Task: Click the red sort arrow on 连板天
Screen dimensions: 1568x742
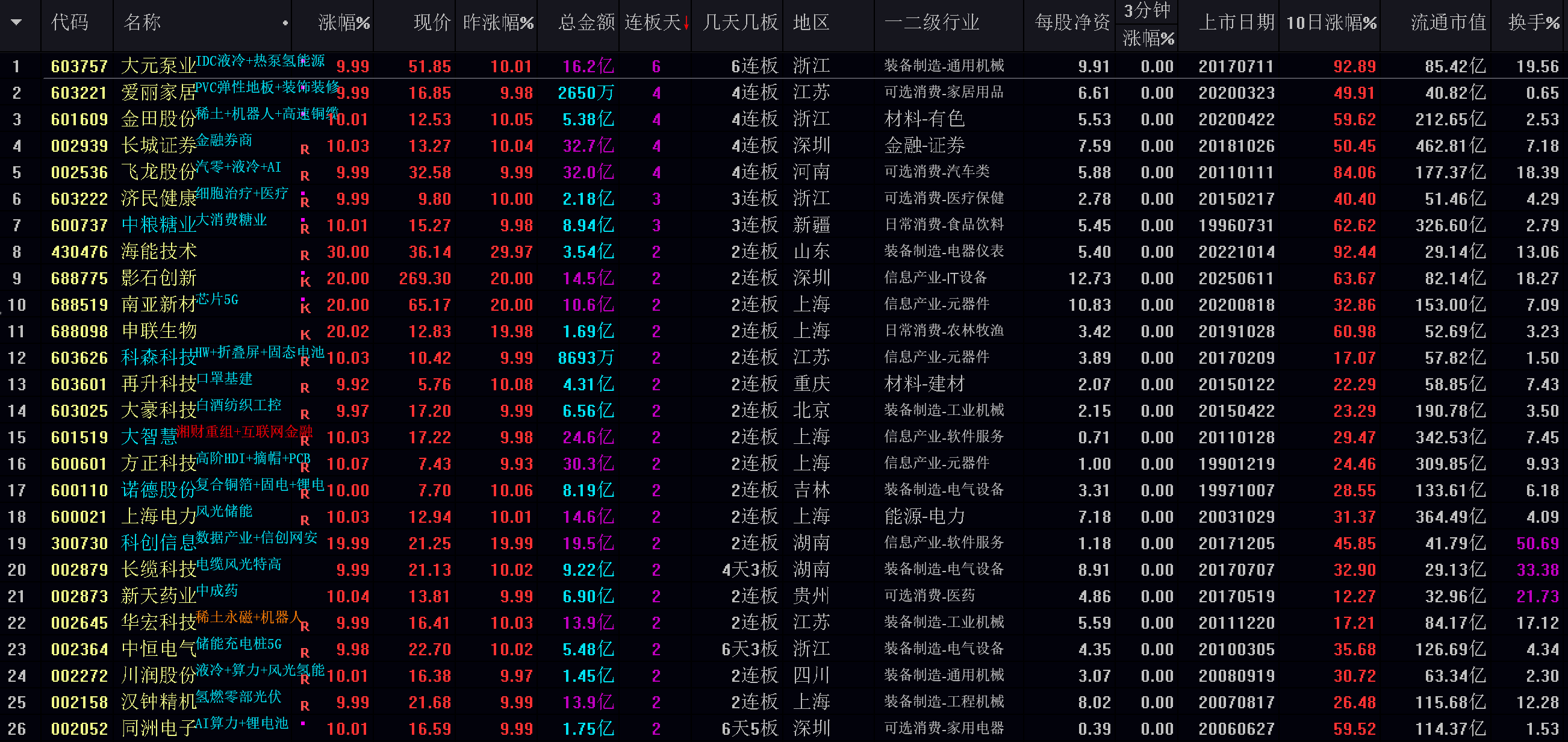Action: (686, 23)
